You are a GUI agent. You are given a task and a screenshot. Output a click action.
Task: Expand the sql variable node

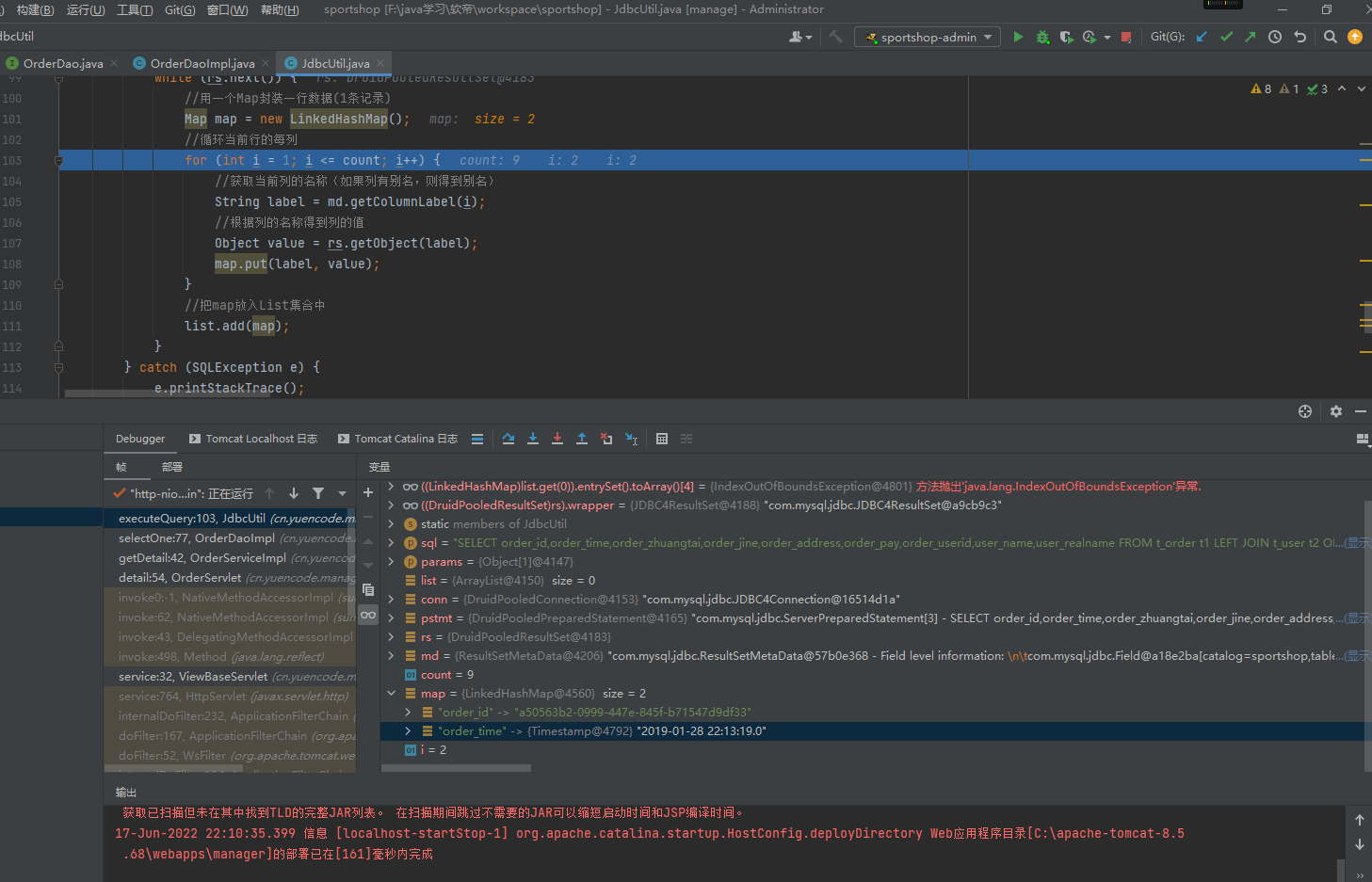(x=391, y=543)
